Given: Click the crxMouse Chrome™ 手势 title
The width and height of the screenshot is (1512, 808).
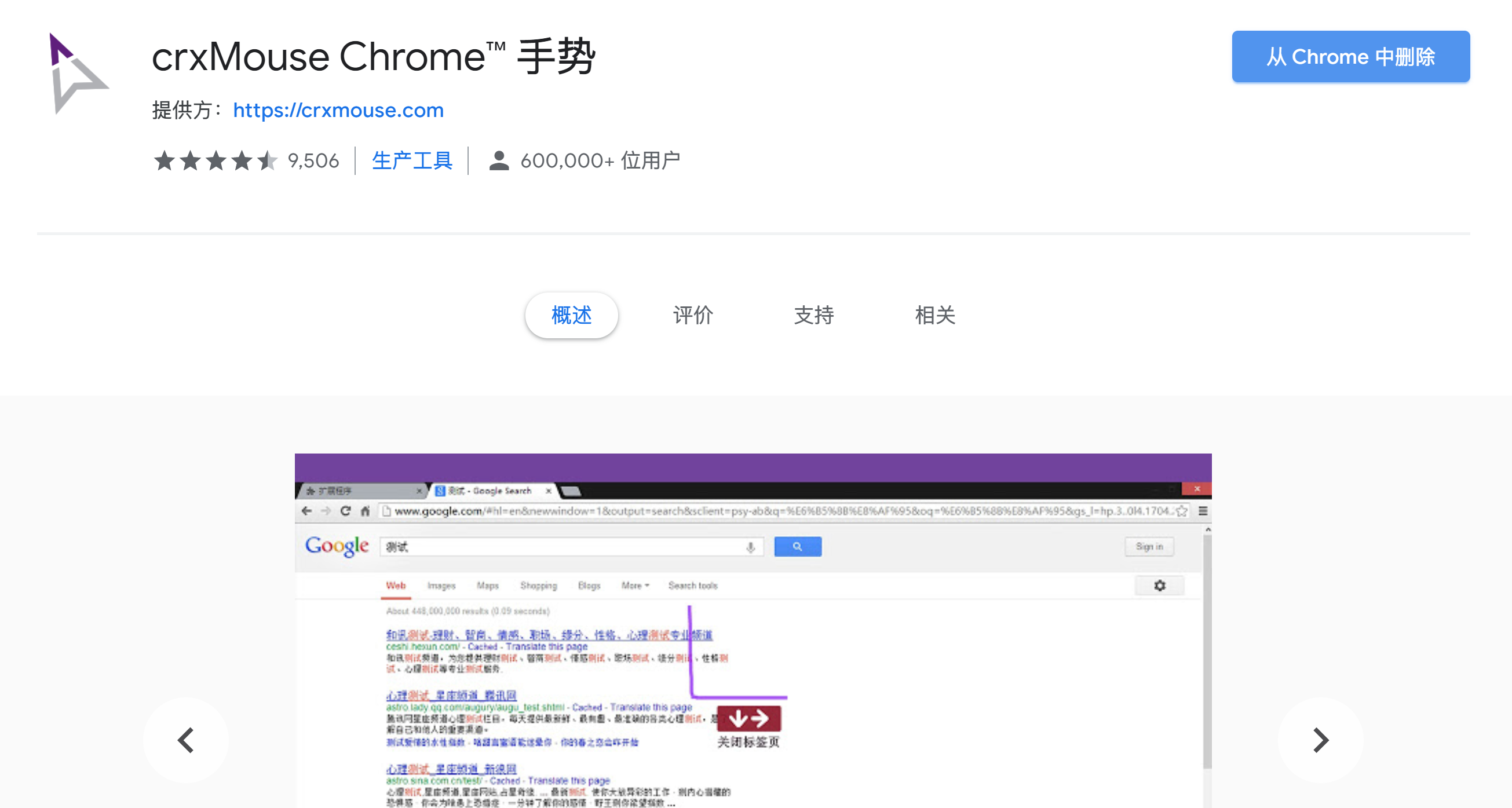Looking at the screenshot, I should coord(373,57).
